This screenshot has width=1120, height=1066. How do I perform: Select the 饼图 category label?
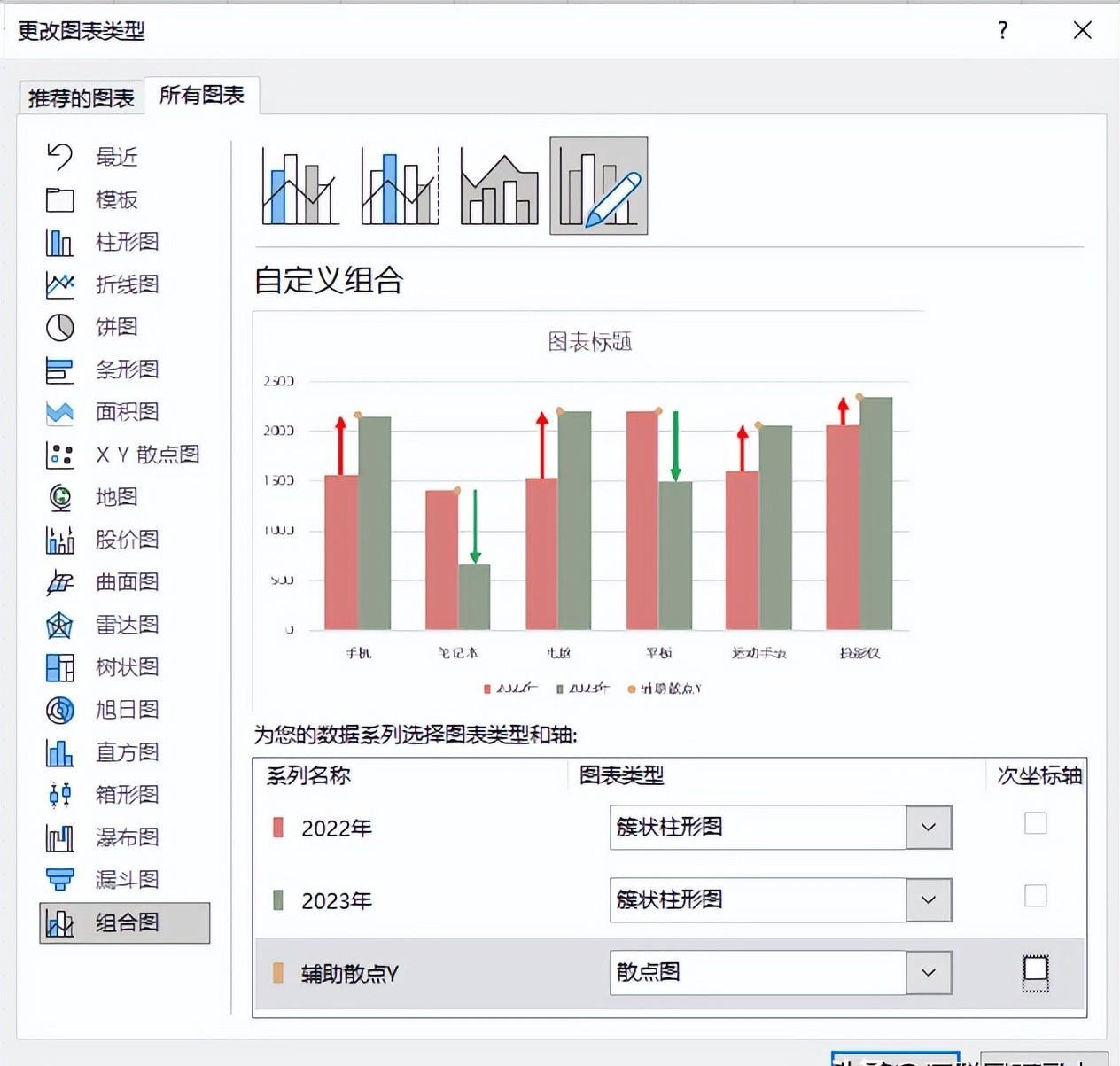(x=117, y=327)
